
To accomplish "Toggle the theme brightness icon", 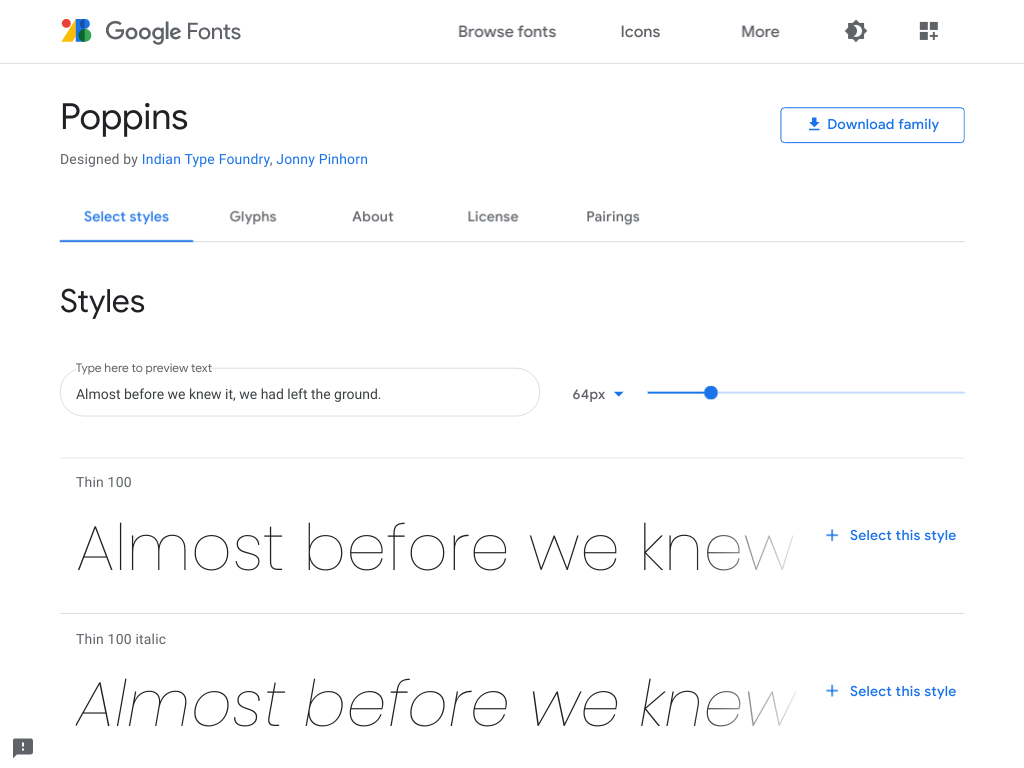I will click(x=856, y=31).
